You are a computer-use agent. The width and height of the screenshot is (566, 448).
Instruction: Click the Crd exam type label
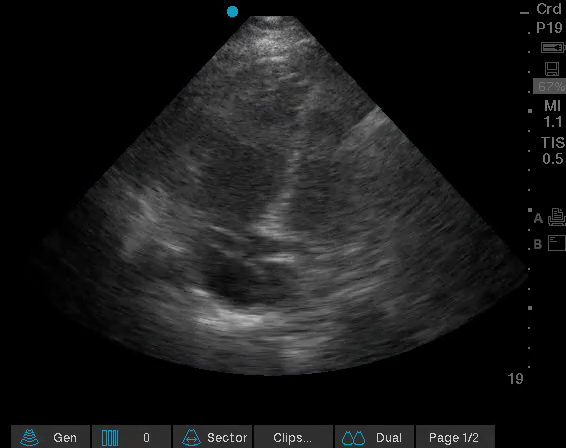(549, 9)
